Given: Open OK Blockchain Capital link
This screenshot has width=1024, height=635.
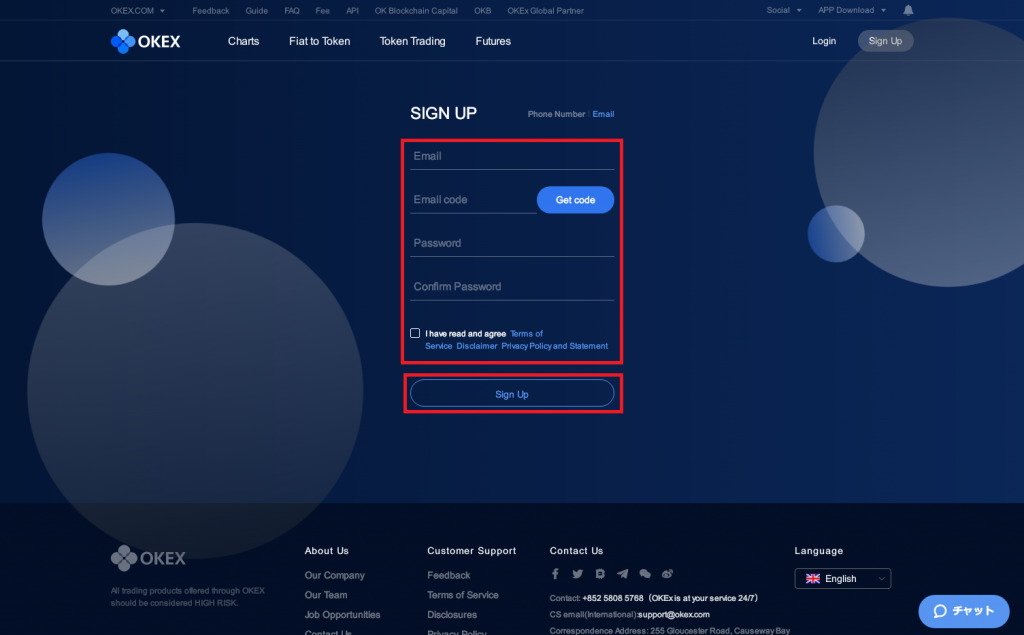Looking at the screenshot, I should point(416,10).
